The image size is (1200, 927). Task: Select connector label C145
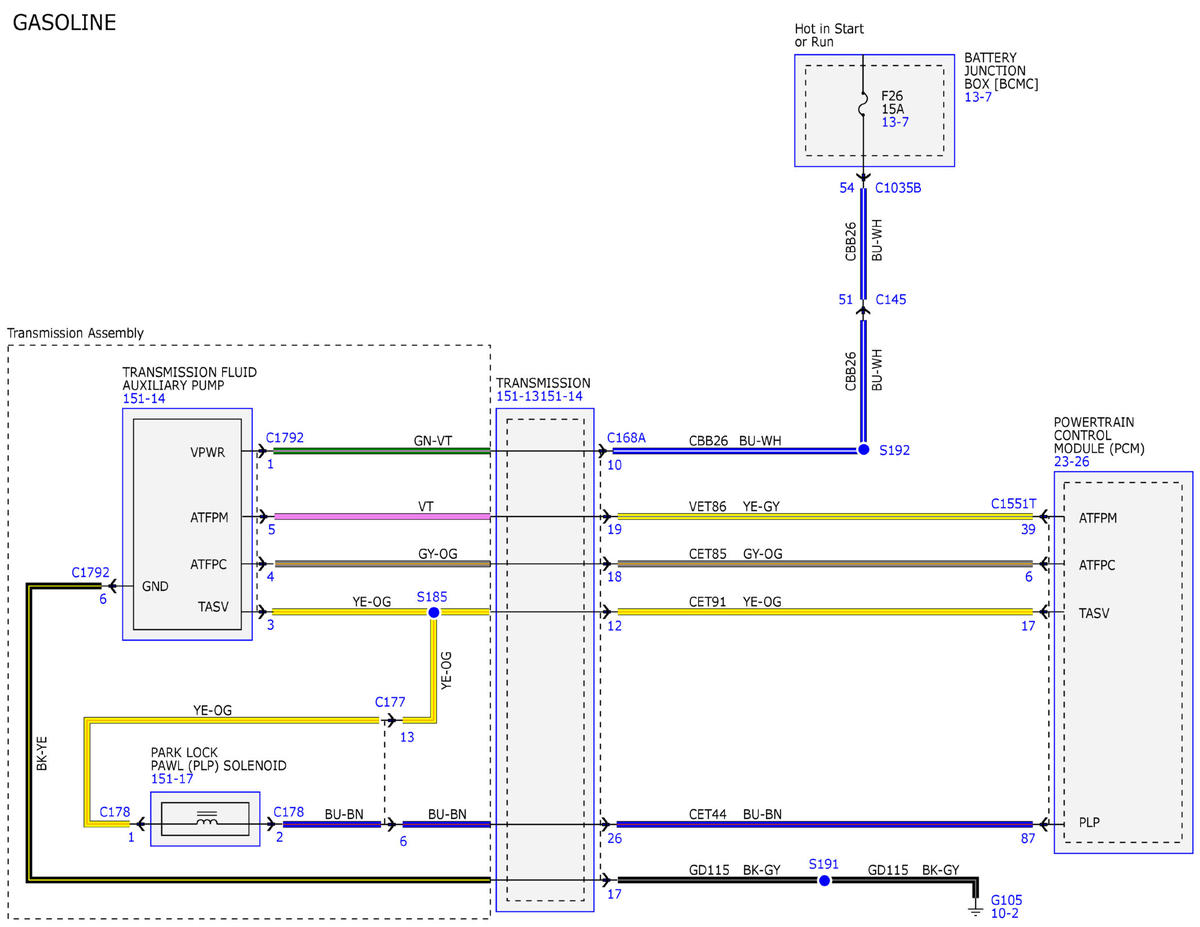(891, 299)
